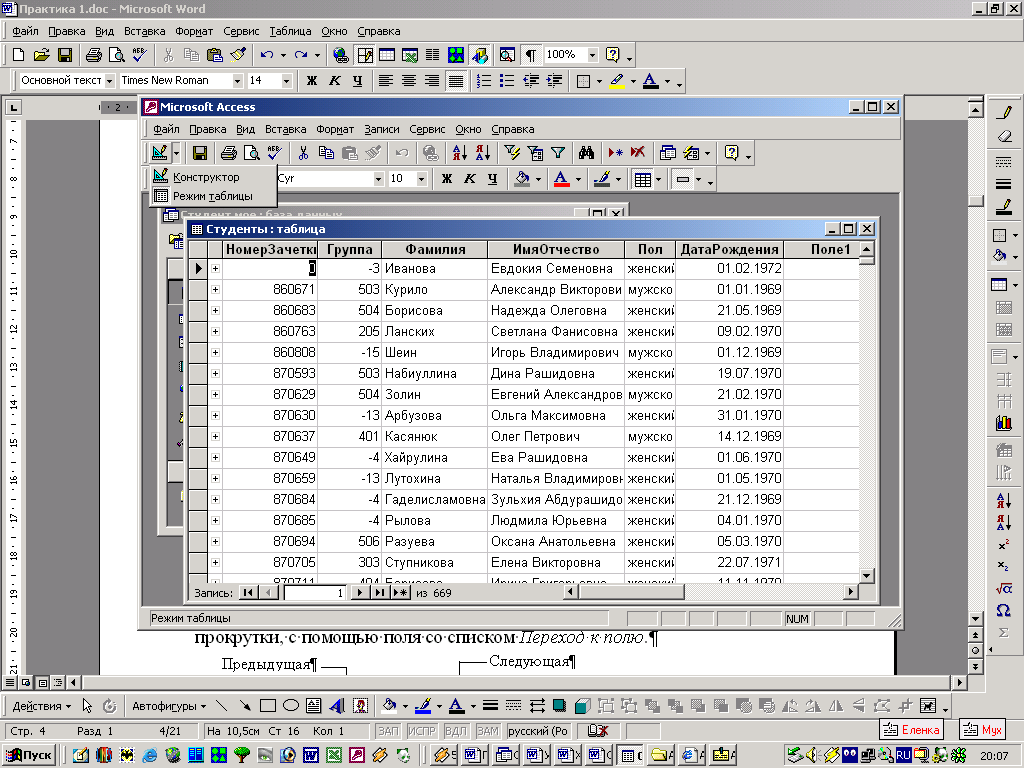
Task: Click last record navigation button
Action: [x=379, y=593]
